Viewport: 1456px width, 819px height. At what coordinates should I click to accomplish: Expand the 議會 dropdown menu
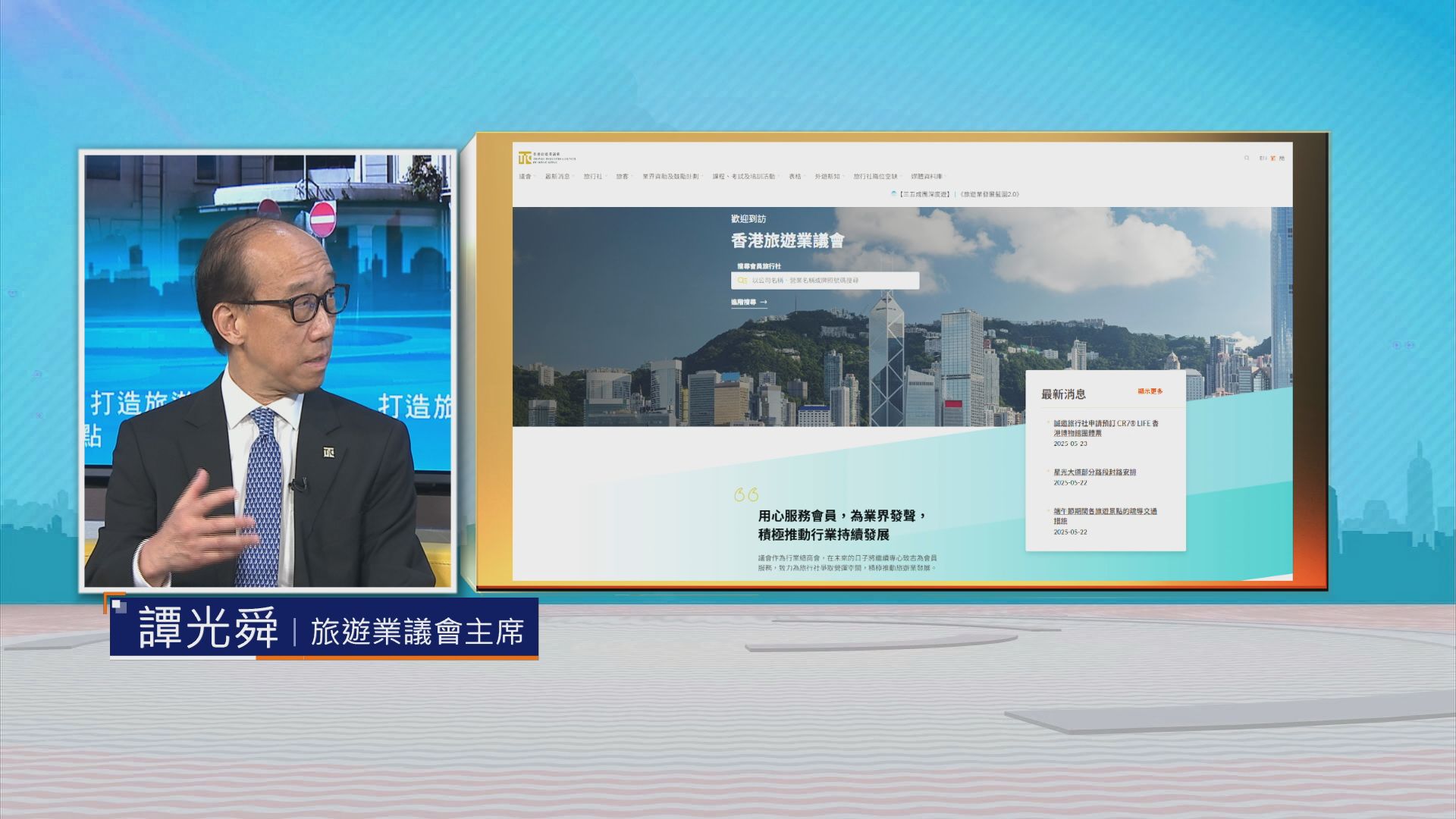(x=526, y=177)
